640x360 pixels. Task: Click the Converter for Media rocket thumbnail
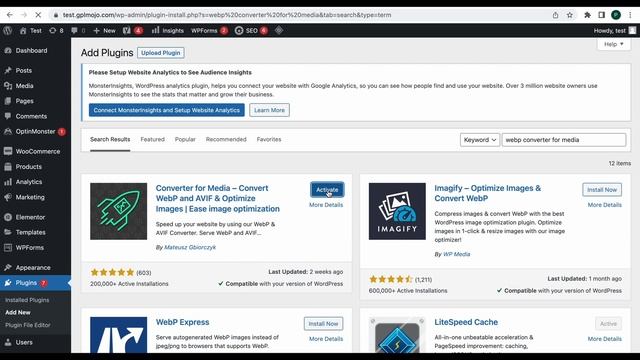coord(118,211)
